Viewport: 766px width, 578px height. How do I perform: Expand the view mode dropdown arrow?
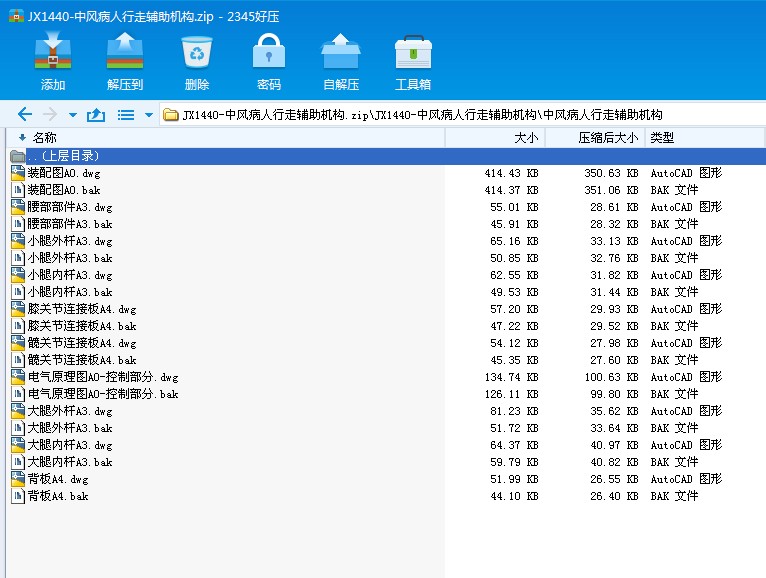[149, 115]
